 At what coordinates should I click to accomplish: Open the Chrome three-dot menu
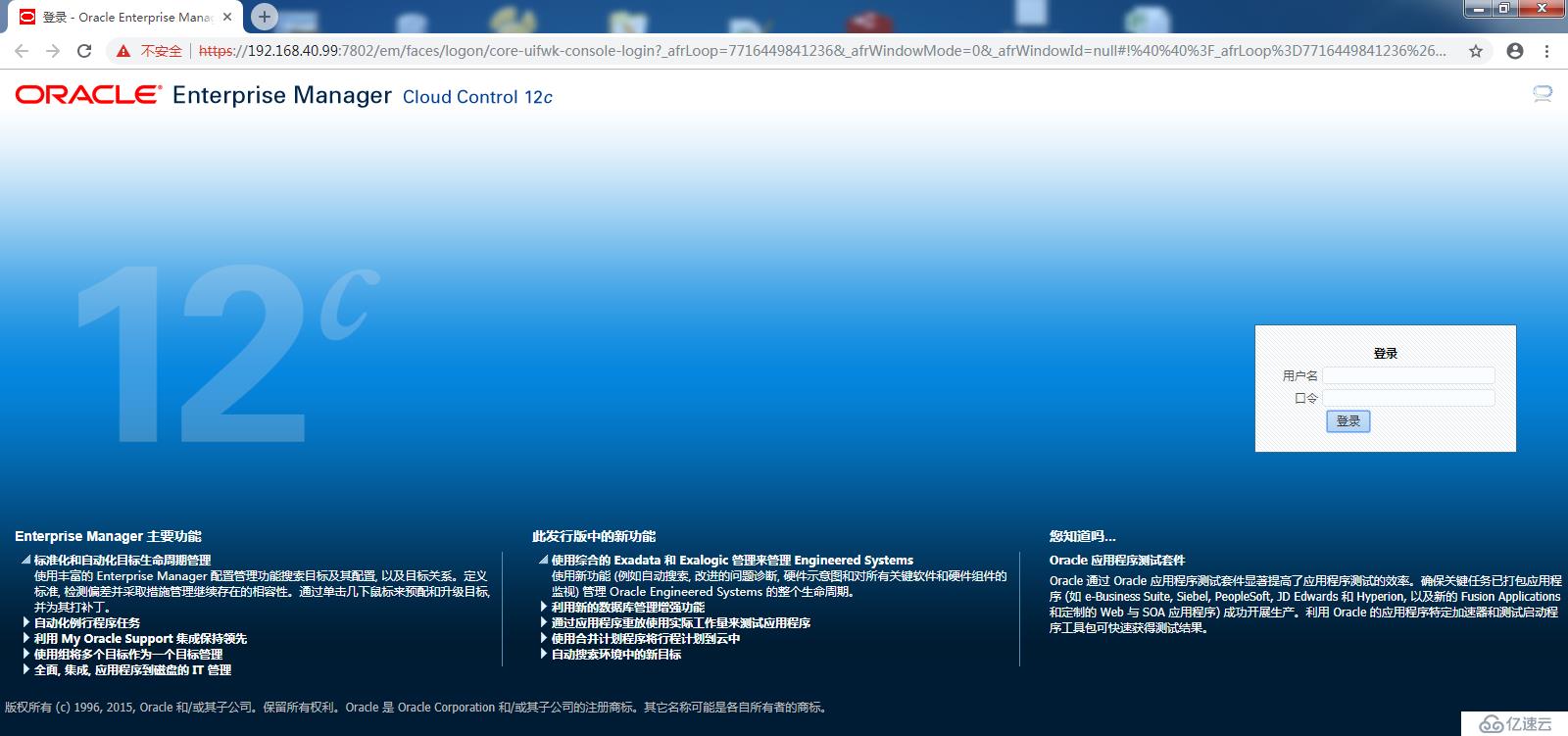click(1547, 51)
